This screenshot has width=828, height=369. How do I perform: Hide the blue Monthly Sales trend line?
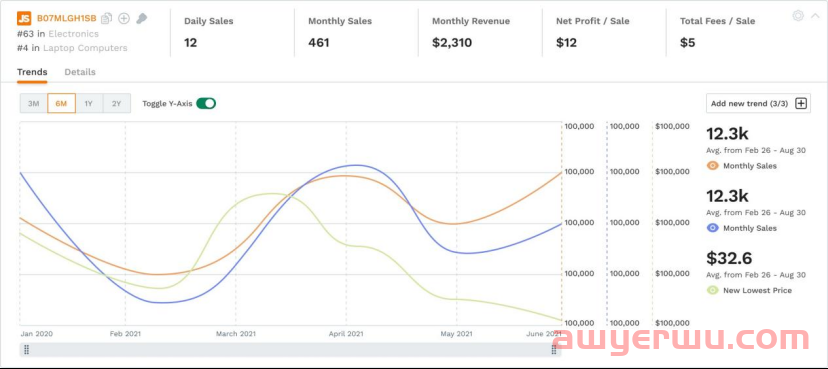(x=712, y=228)
